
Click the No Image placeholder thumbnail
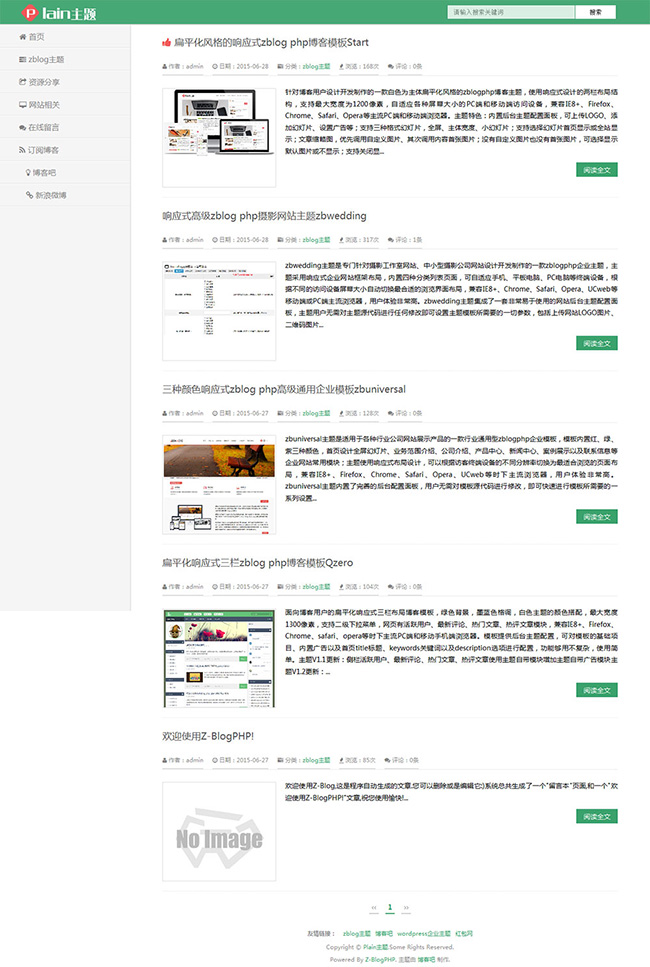(219, 831)
